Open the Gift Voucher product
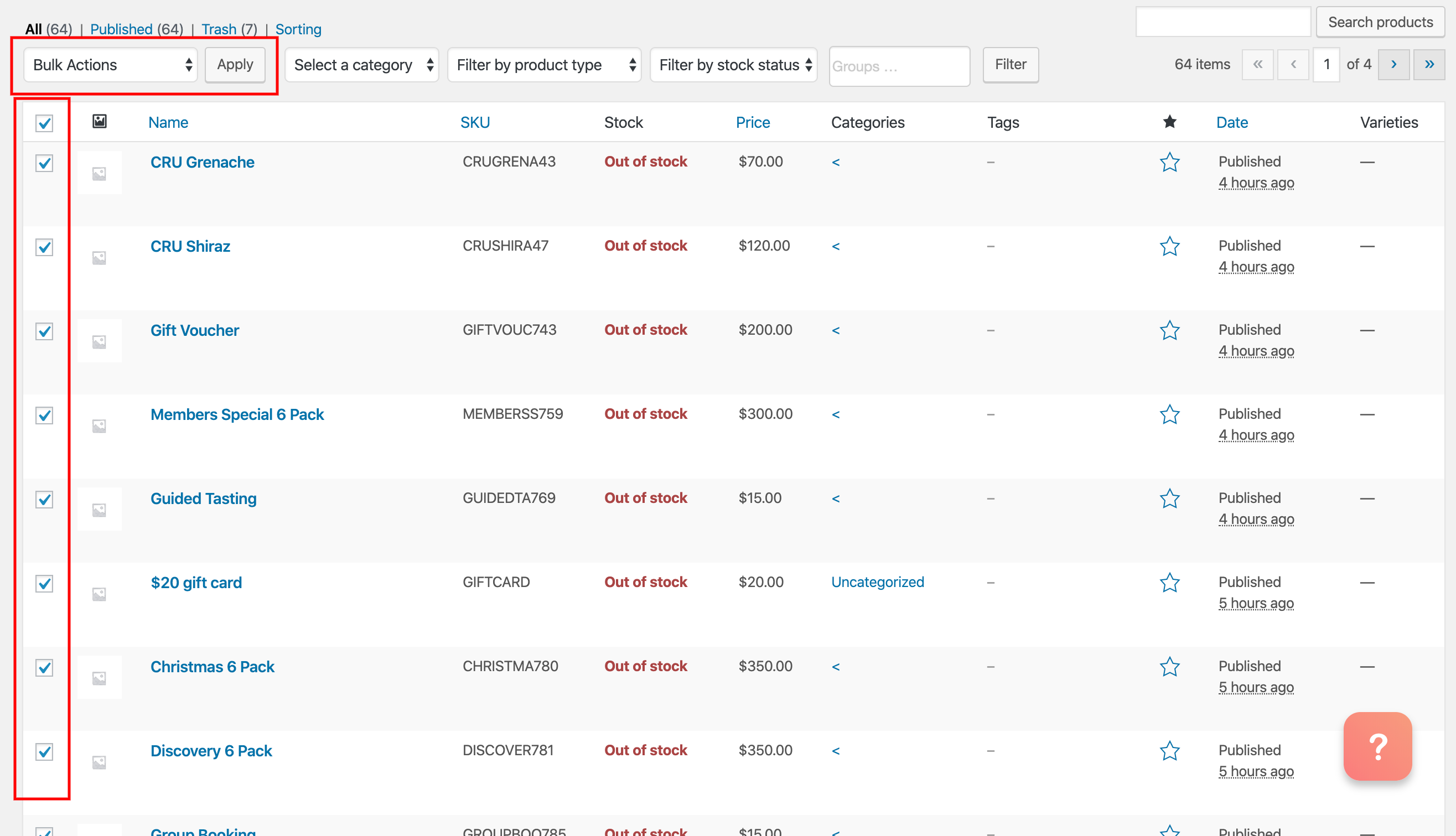The image size is (1456, 836). tap(195, 331)
